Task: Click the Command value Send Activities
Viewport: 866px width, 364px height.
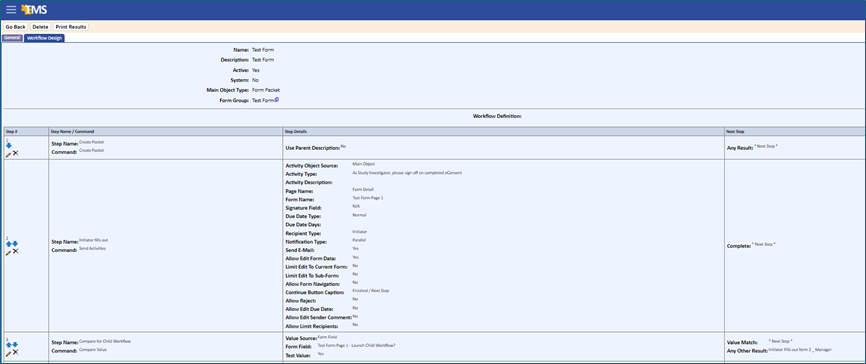Action: click(92, 249)
